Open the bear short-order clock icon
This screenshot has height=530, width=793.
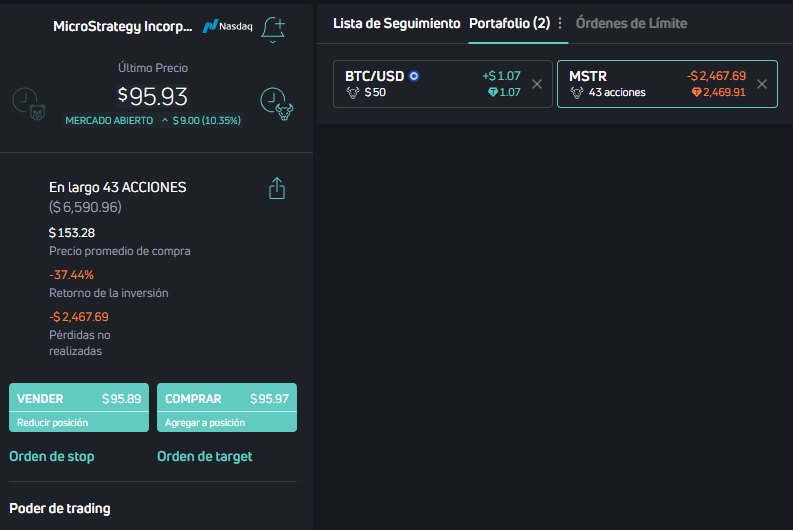click(x=29, y=104)
